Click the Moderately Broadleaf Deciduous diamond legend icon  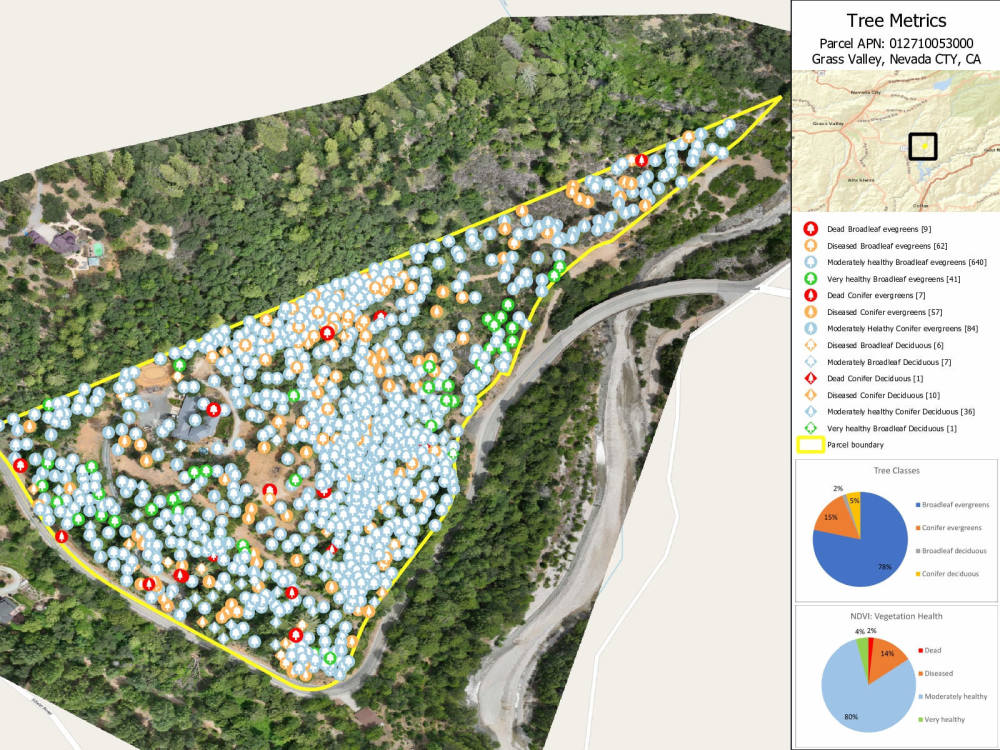(x=811, y=362)
